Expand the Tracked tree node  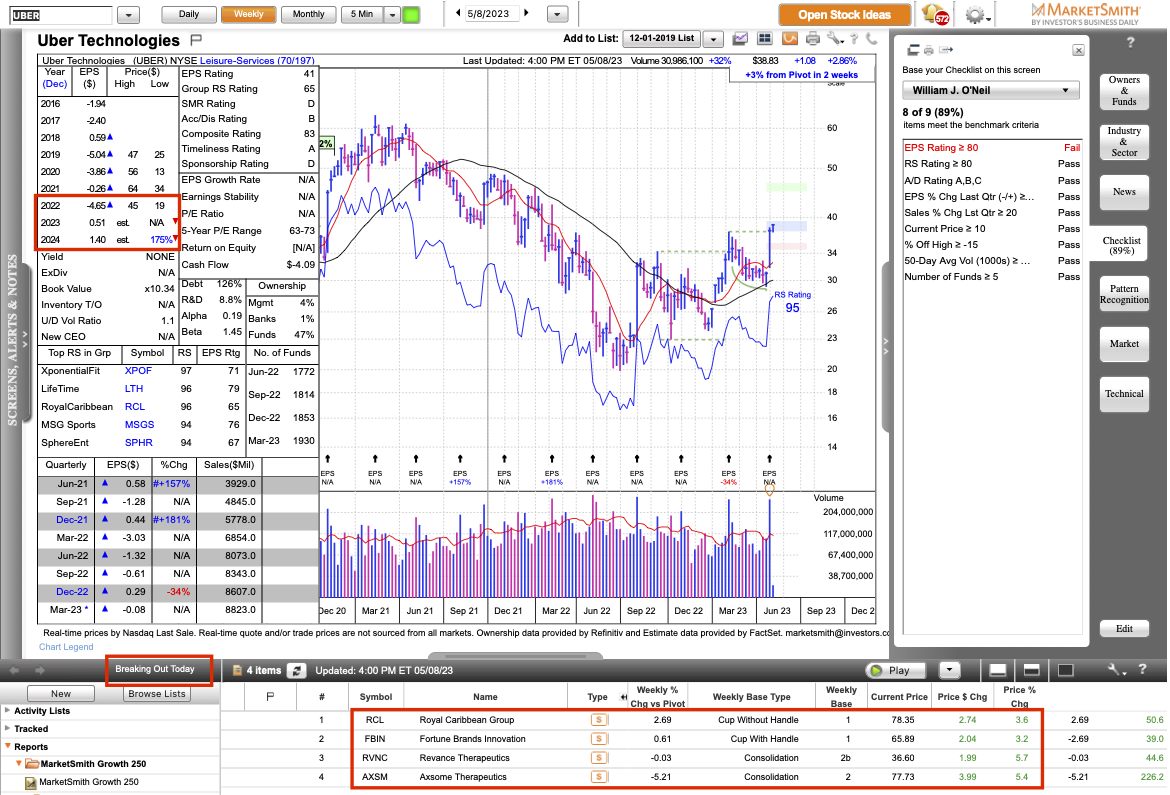coord(7,729)
